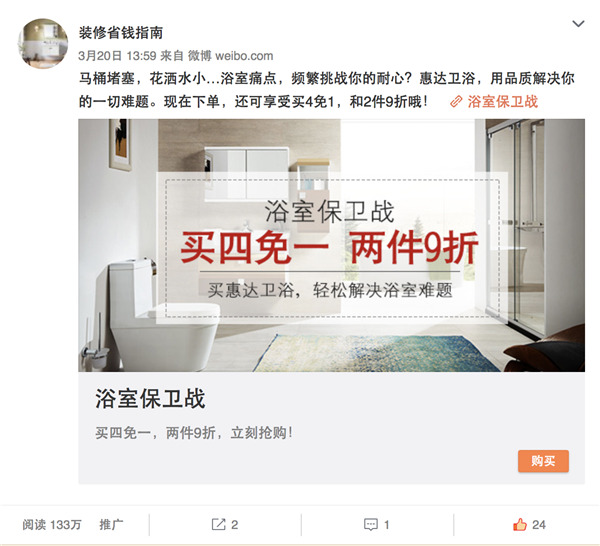
Task: Click the 阅读 133万 read count
Action: 52,525
